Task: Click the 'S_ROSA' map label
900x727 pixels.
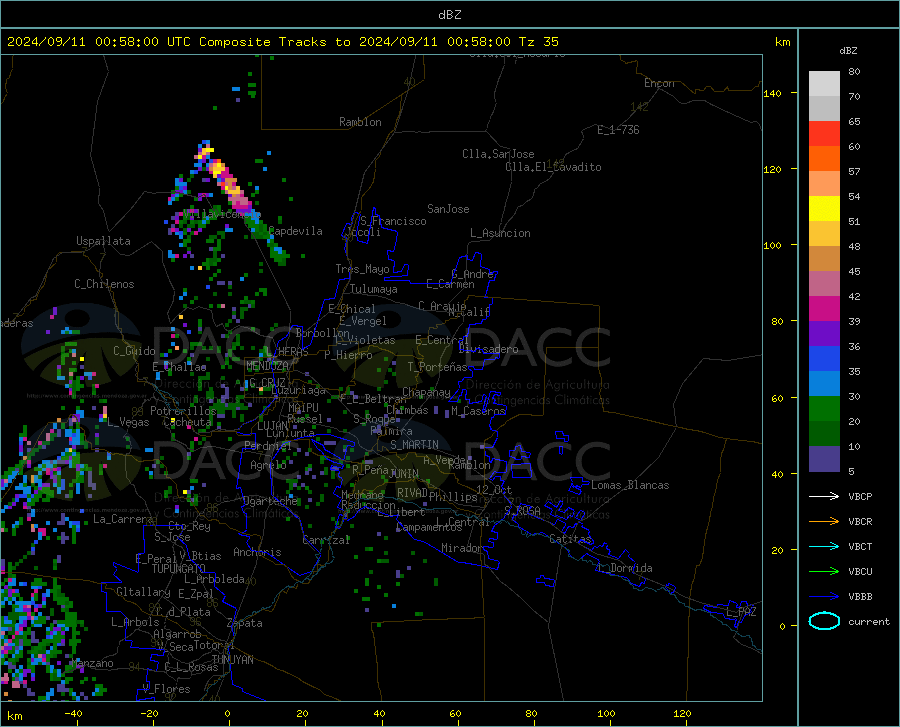Action: [522, 510]
